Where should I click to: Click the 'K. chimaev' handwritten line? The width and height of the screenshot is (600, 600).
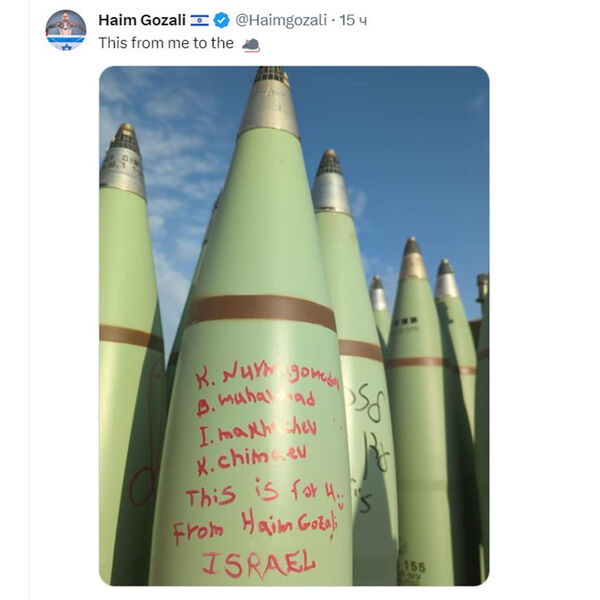tap(251, 459)
